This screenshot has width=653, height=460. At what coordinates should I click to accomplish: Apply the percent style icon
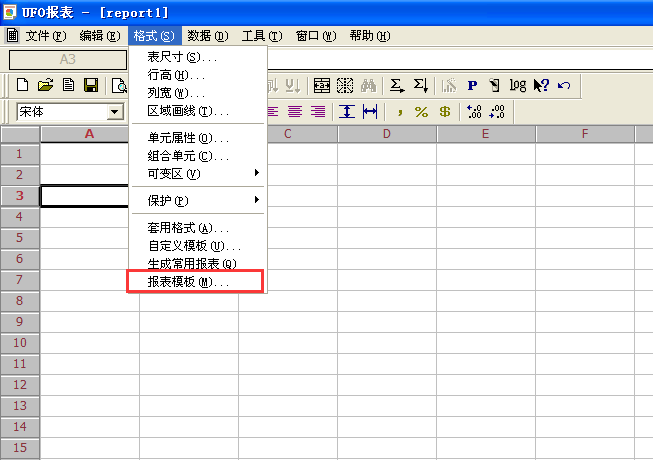(x=421, y=112)
